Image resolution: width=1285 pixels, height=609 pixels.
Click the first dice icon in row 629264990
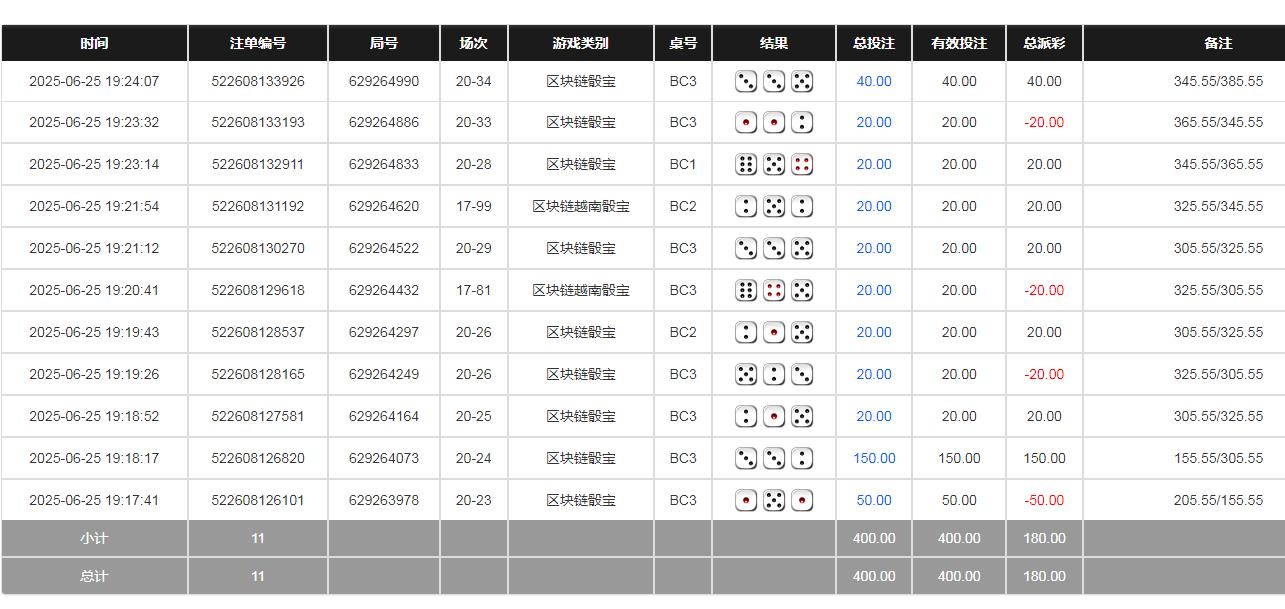point(745,81)
